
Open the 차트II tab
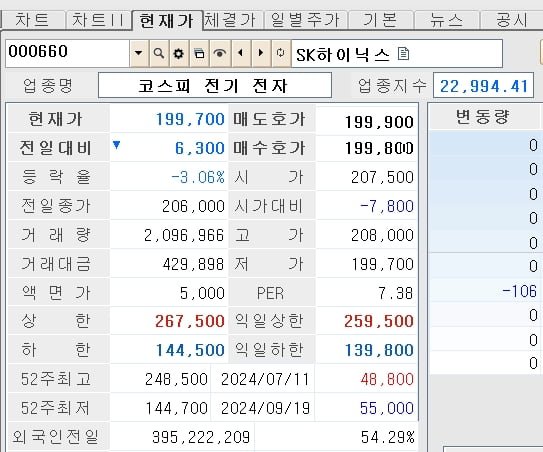click(x=98, y=20)
